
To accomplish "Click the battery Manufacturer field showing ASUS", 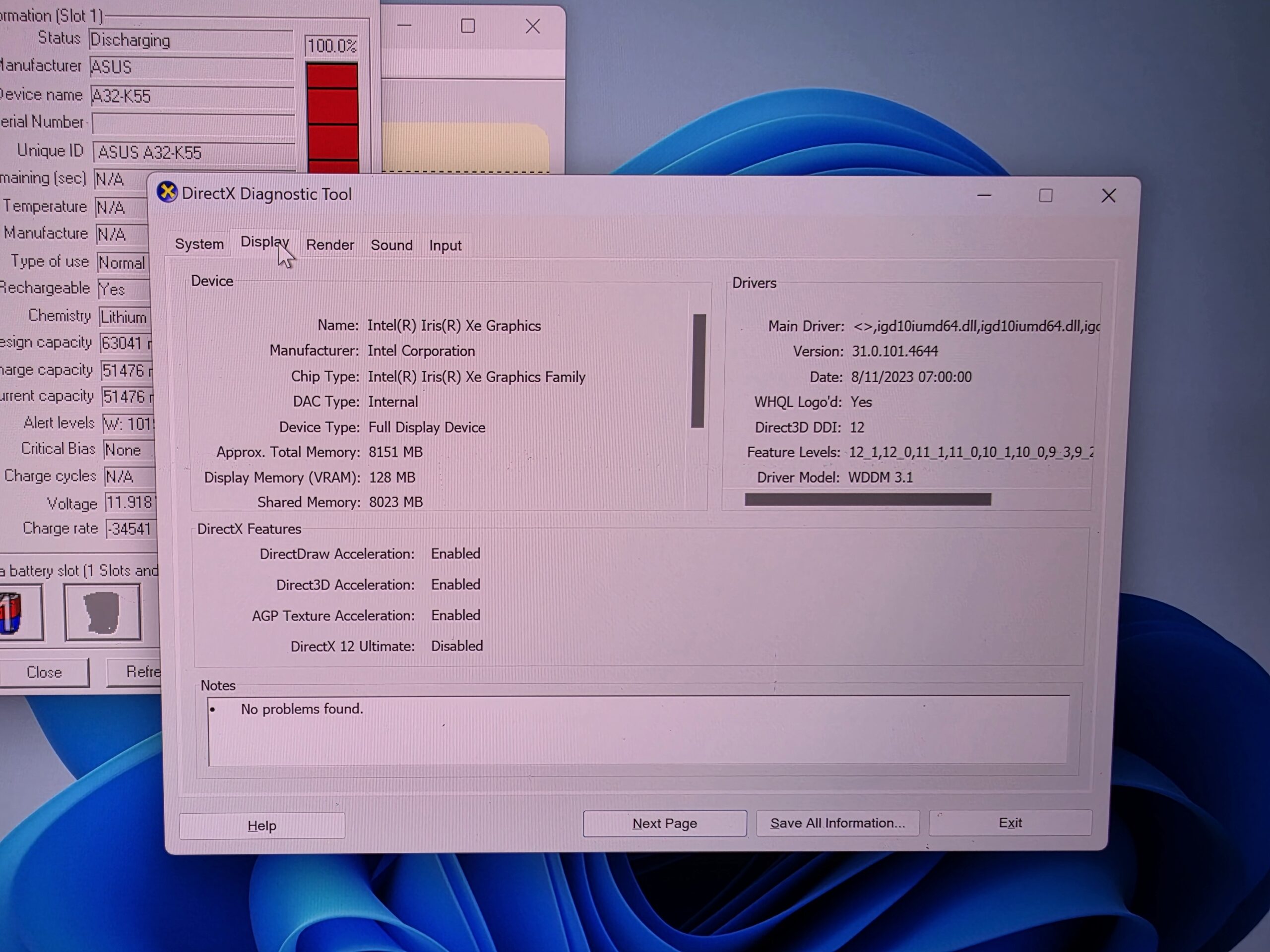I will [191, 68].
